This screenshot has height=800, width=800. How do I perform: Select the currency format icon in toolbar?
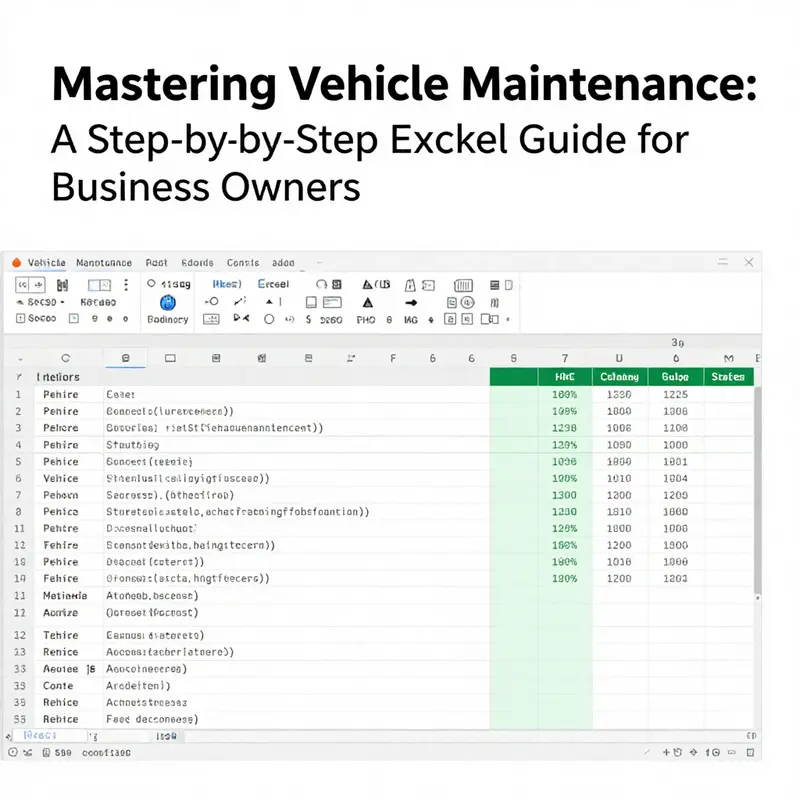coord(308,319)
